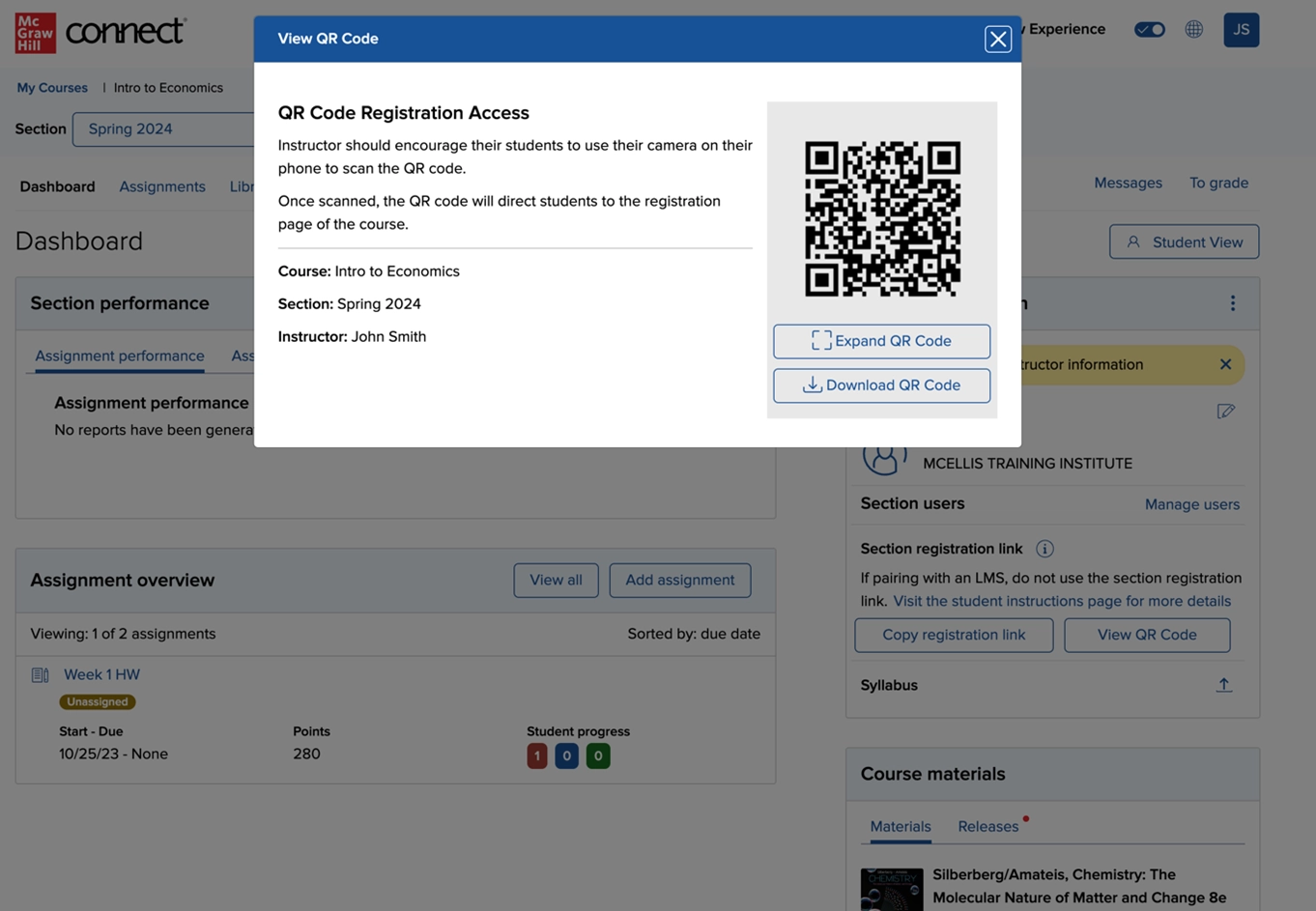1316x911 pixels.
Task: Select the Assignment performance tab
Action: 120,356
